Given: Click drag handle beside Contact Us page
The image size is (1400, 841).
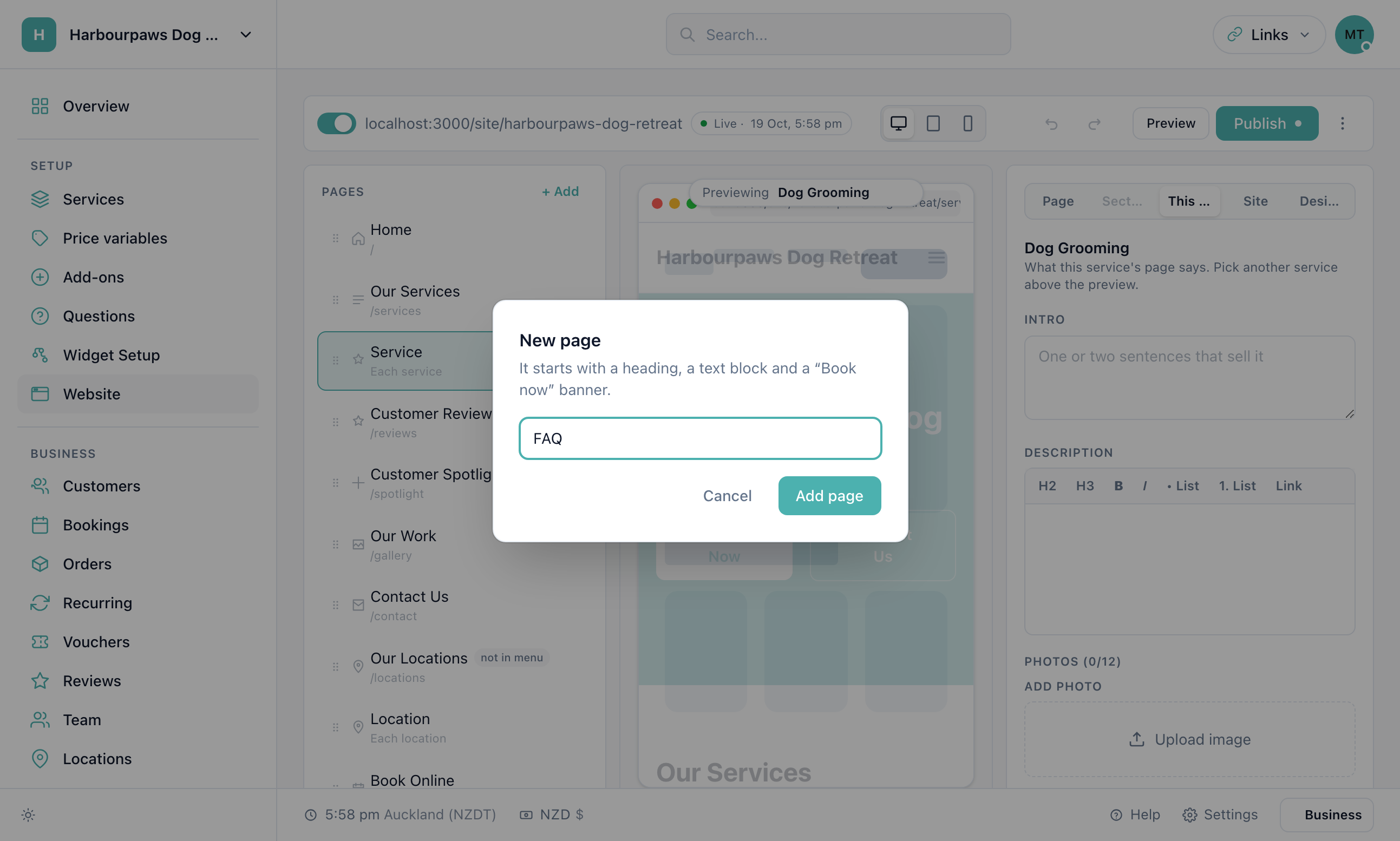Looking at the screenshot, I should pos(336,605).
